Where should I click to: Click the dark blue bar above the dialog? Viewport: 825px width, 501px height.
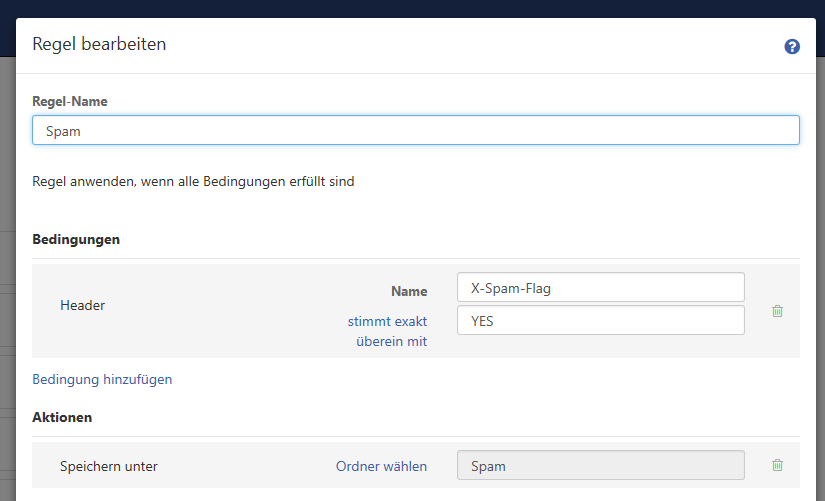tap(412, 8)
